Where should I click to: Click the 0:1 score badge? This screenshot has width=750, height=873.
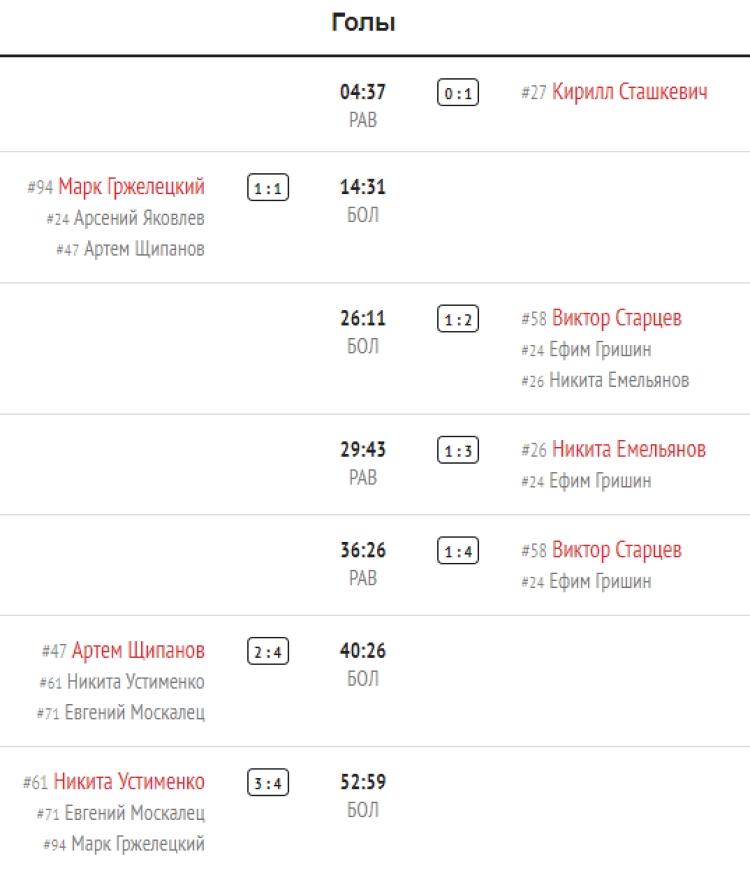458,94
